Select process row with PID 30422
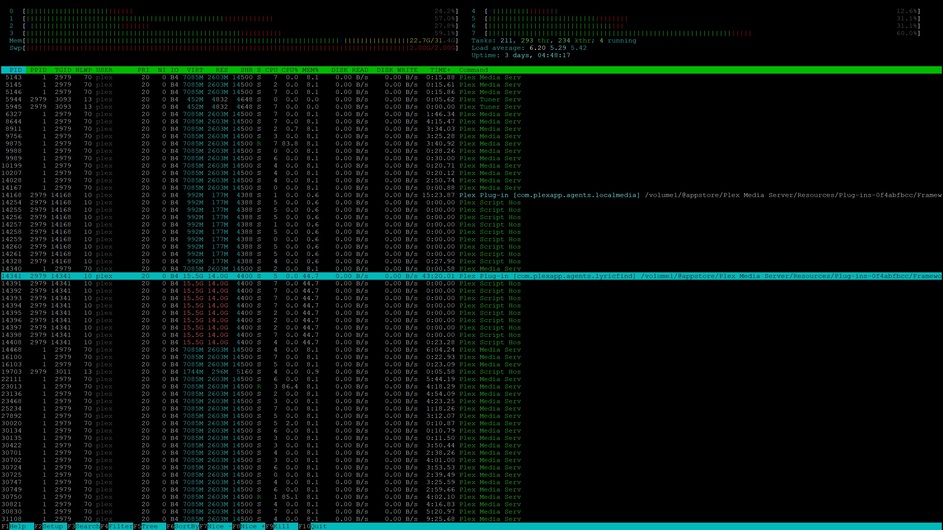 (472, 445)
